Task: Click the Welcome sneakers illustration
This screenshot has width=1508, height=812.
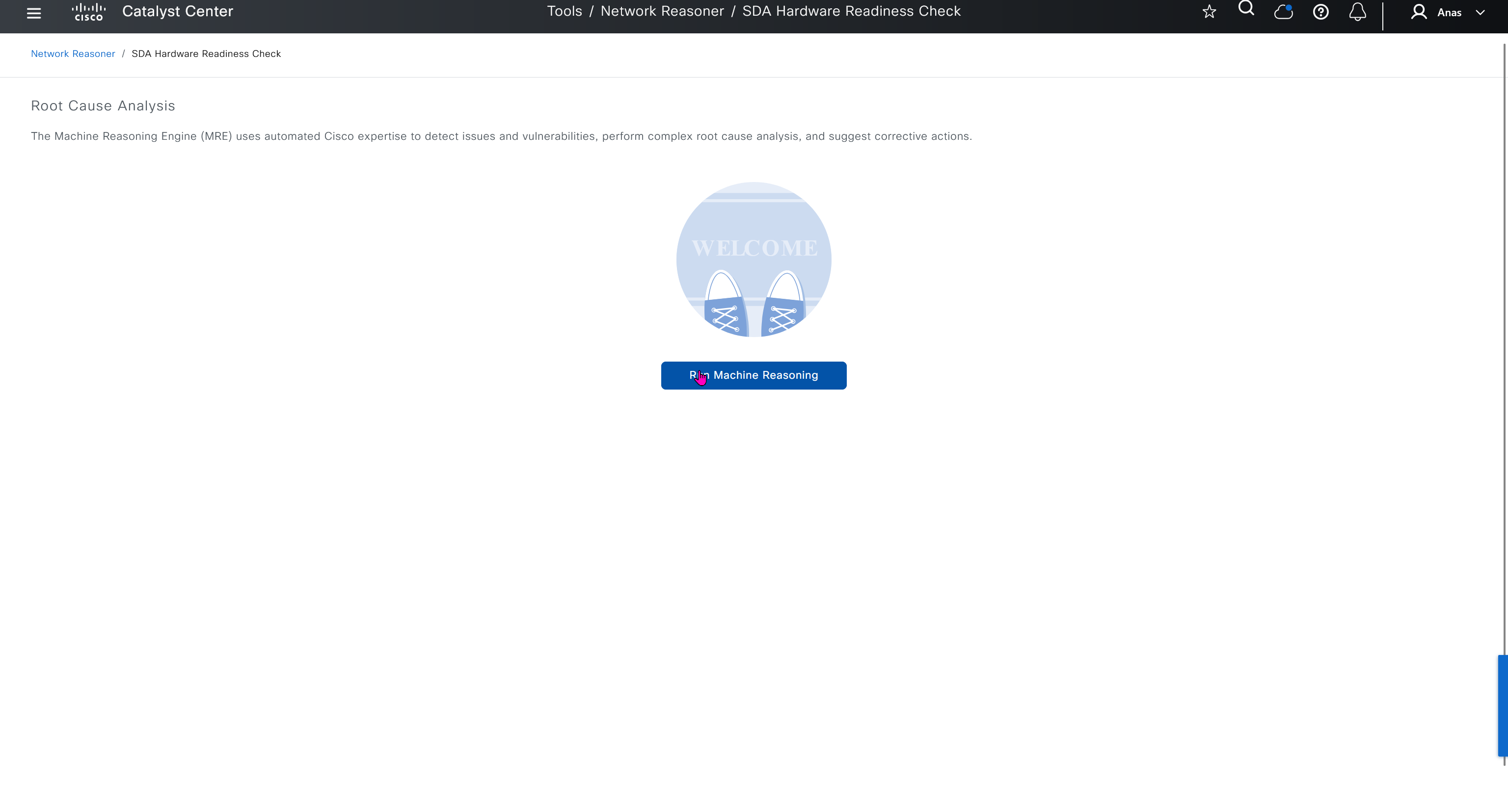Action: point(754,259)
